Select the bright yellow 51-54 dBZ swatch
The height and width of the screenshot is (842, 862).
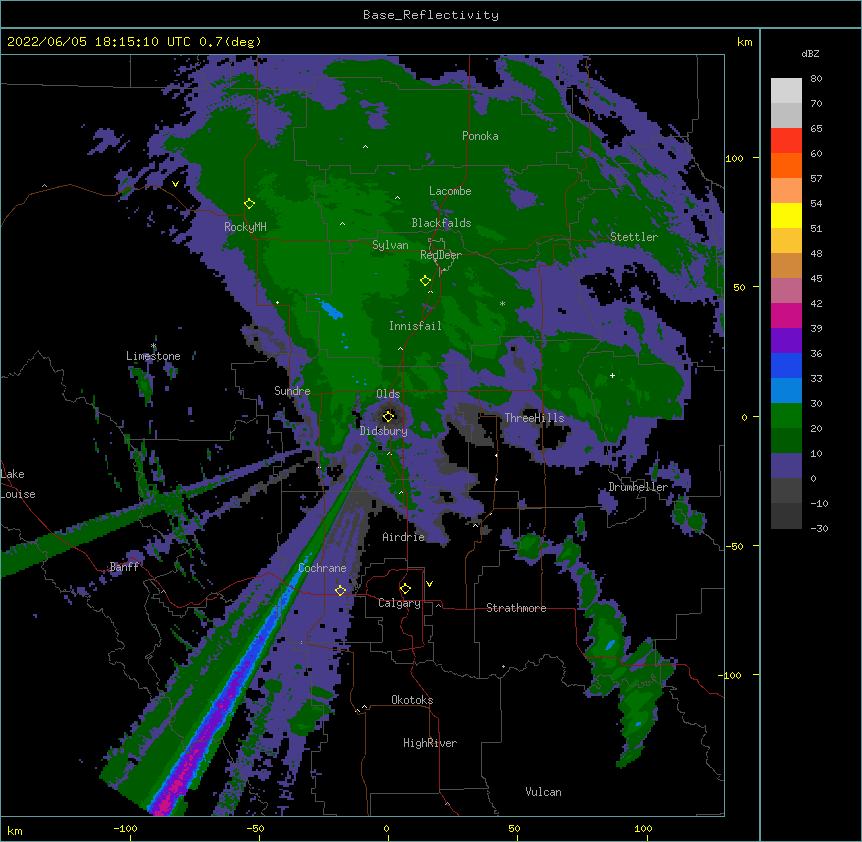click(786, 216)
